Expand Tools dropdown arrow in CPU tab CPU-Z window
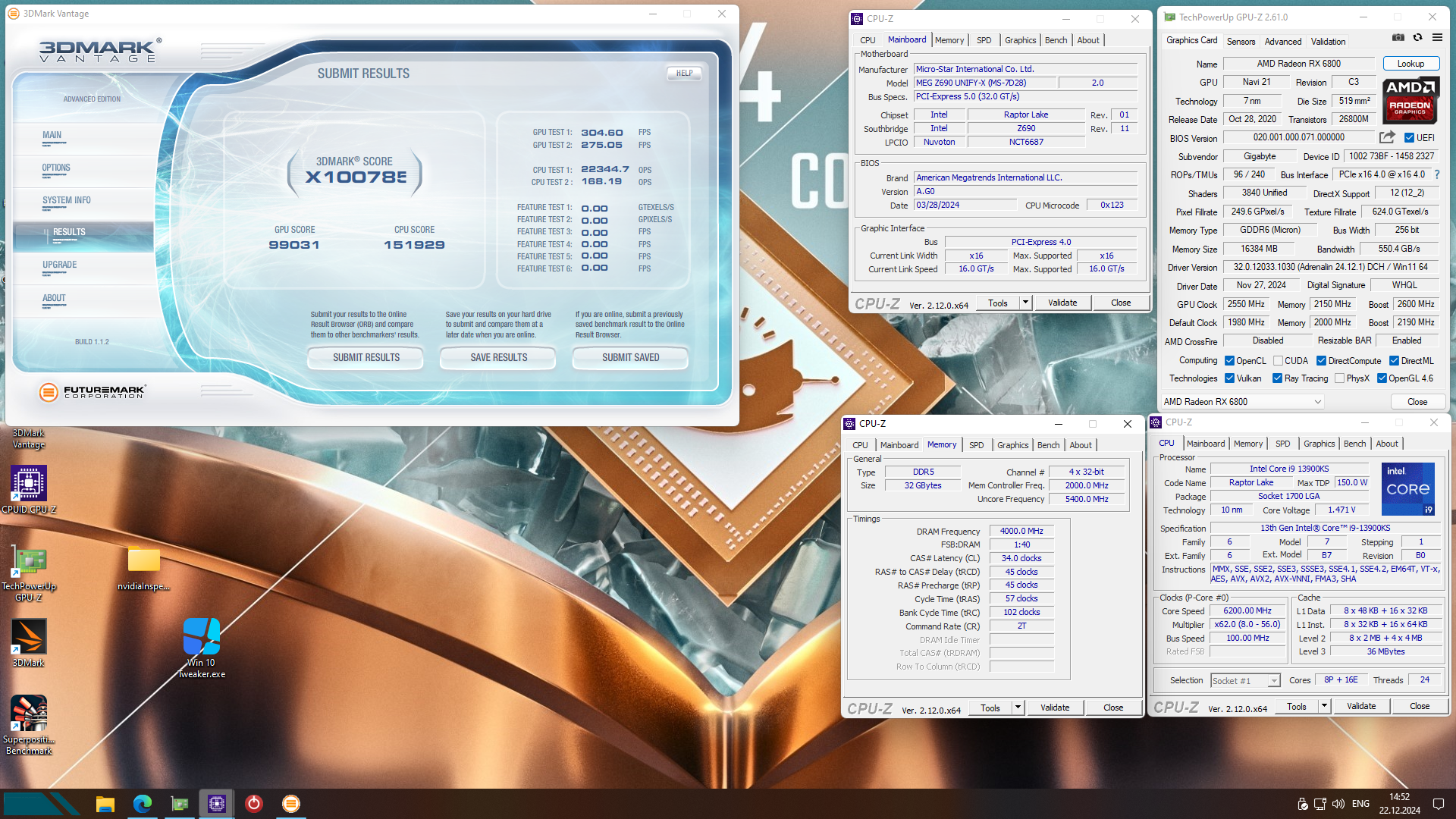Image resolution: width=1456 pixels, height=819 pixels. coord(1324,706)
